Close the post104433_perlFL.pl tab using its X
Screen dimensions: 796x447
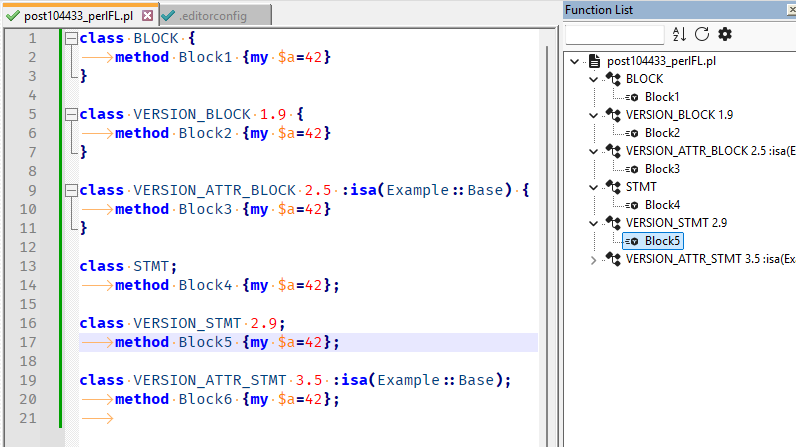click(147, 16)
